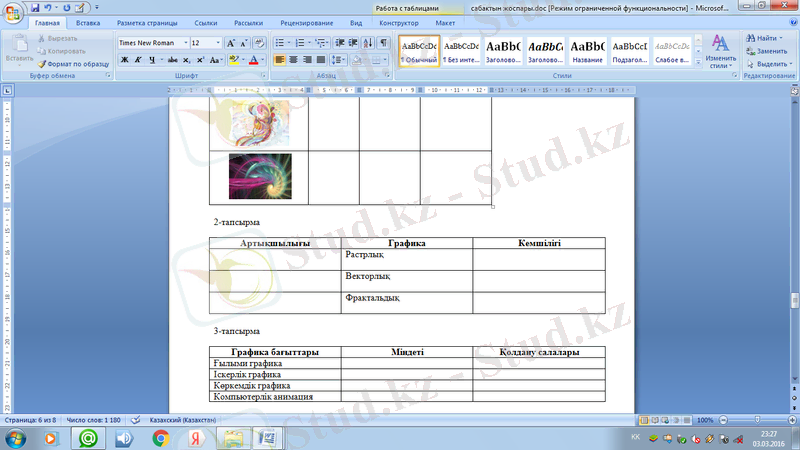Switch to the Вставка ribbon tab
Viewport: 800px width, 450px height.
(88, 22)
